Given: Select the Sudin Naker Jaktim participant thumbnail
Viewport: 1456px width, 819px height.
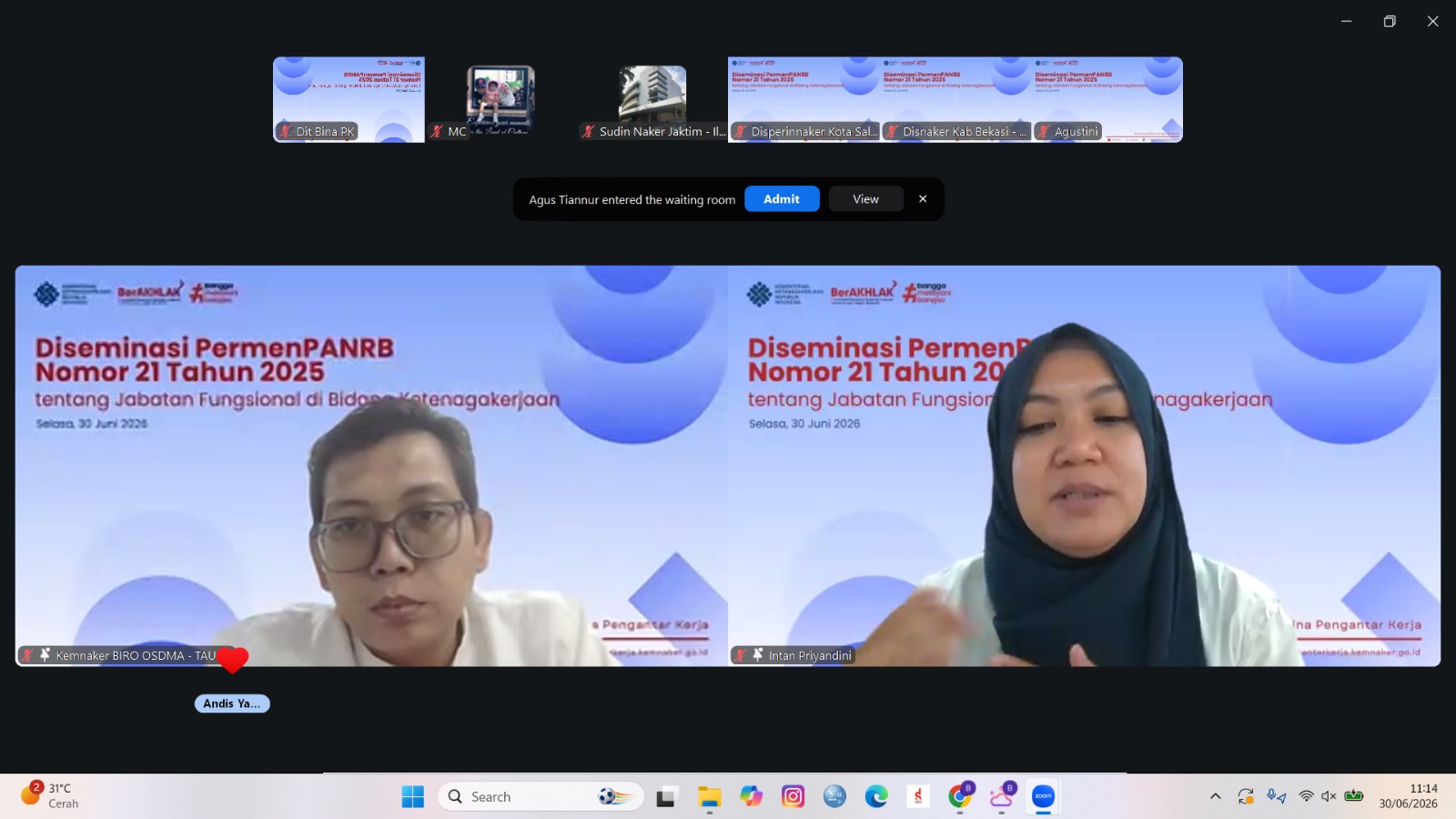Looking at the screenshot, I should pyautogui.click(x=652, y=99).
